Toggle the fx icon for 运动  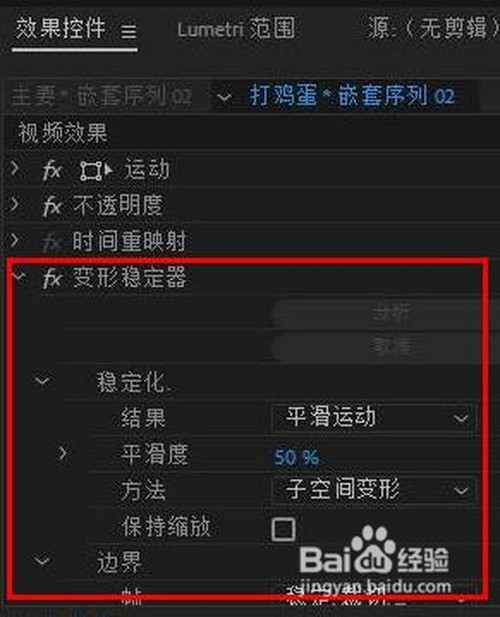[52, 171]
